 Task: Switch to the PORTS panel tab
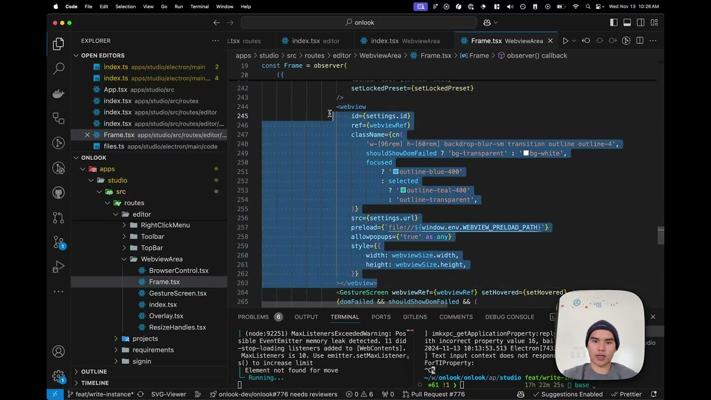point(381,317)
